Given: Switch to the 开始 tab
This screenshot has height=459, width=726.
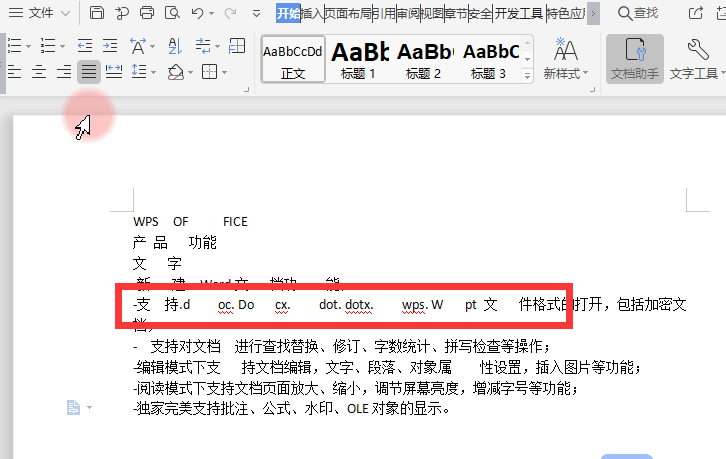Looking at the screenshot, I should 288,13.
